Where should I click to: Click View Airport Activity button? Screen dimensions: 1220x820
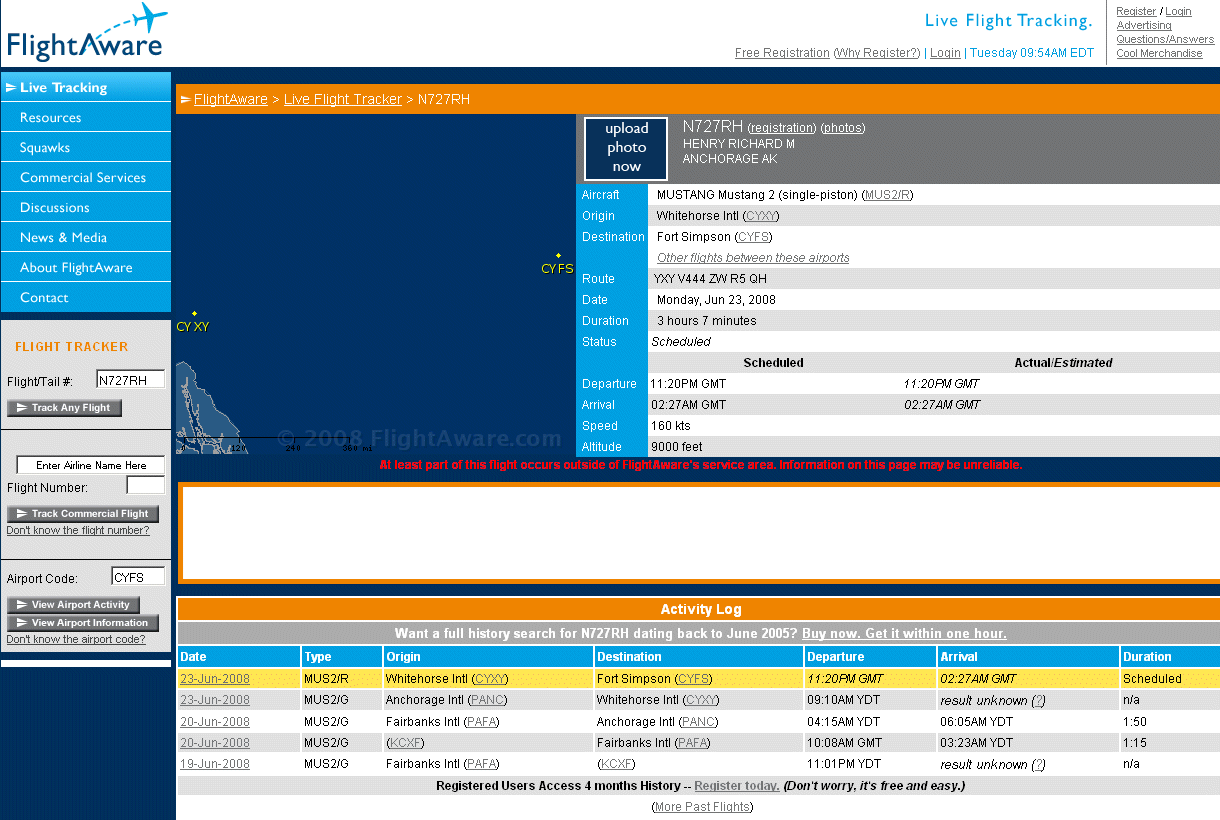pos(74,605)
